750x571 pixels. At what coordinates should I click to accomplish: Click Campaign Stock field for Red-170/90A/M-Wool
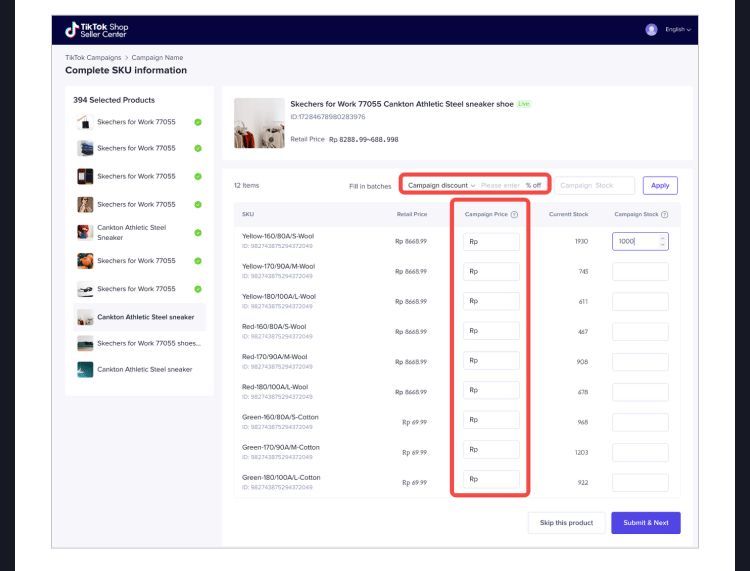click(640, 362)
